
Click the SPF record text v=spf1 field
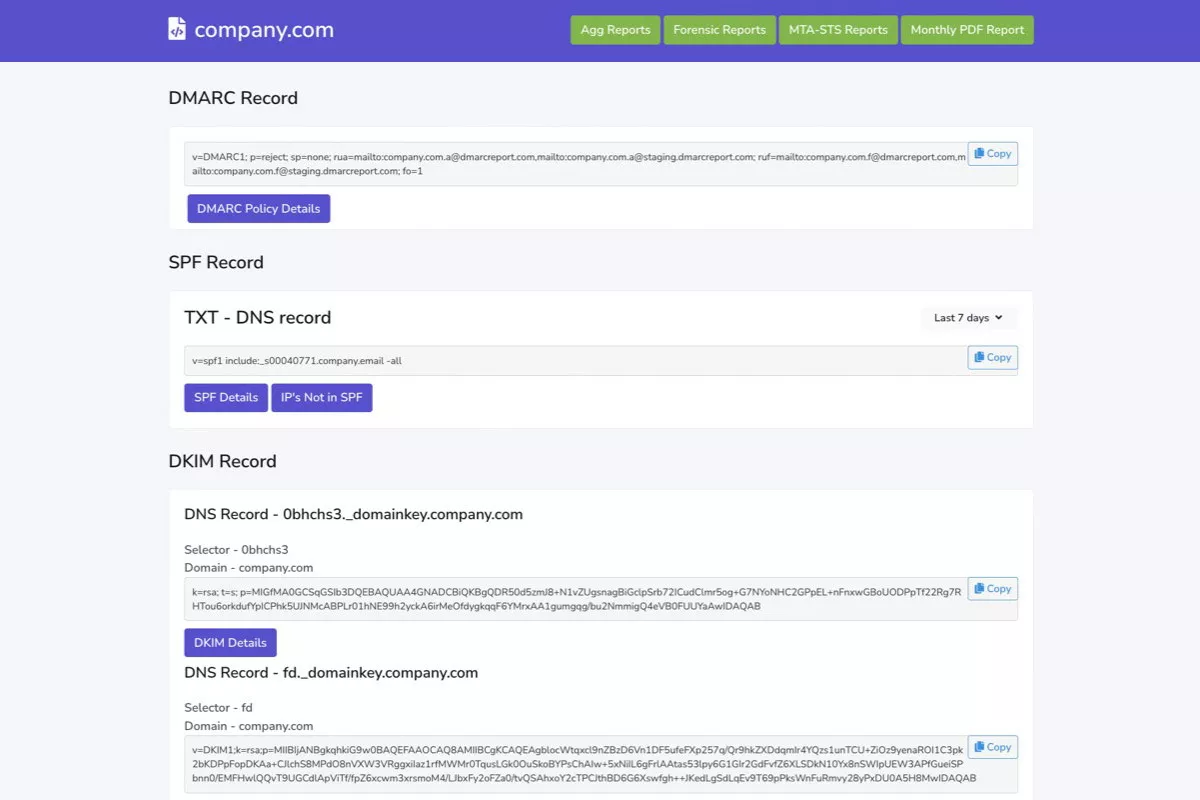tap(575, 360)
